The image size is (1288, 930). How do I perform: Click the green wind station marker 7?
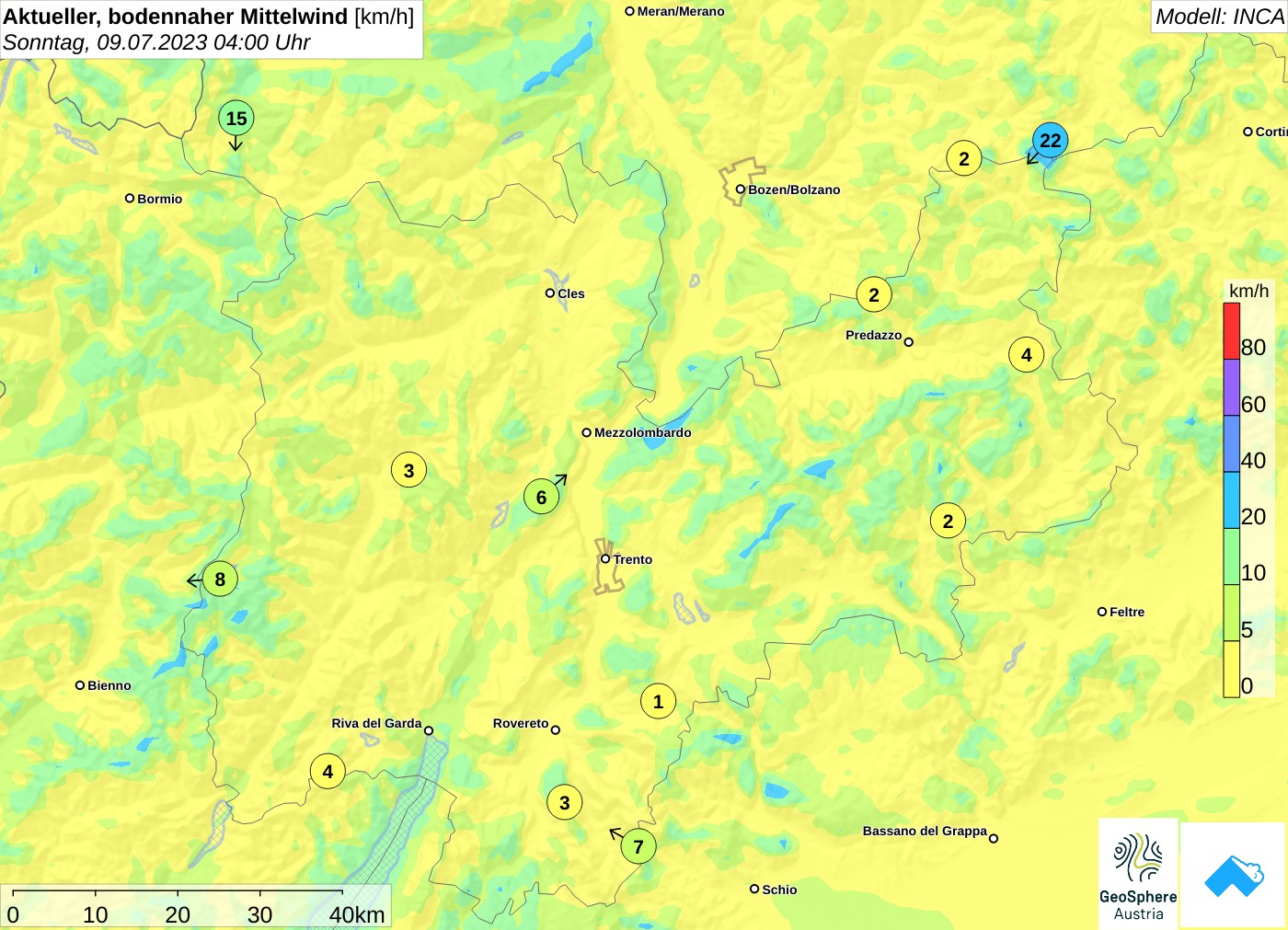(x=638, y=847)
